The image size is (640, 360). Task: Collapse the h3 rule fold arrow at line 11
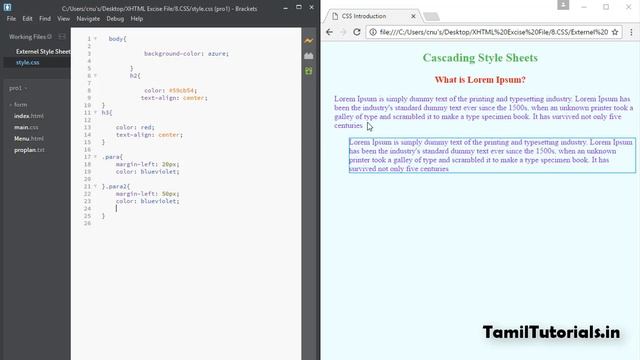click(96, 112)
